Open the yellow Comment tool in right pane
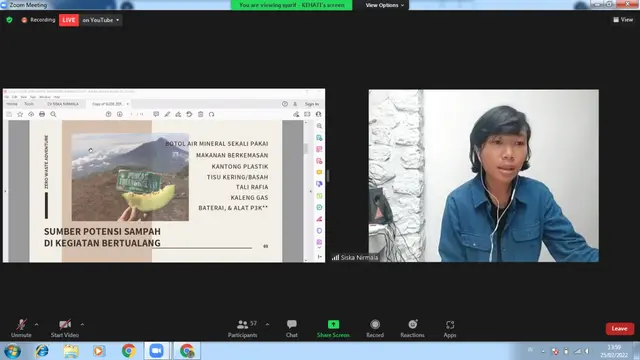 pos(319,173)
